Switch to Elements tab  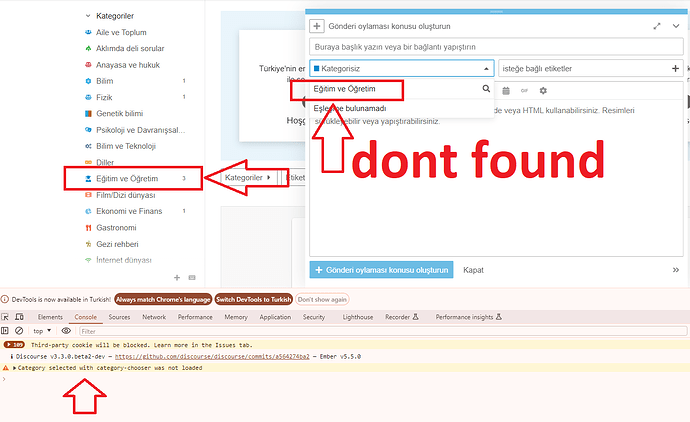point(50,317)
